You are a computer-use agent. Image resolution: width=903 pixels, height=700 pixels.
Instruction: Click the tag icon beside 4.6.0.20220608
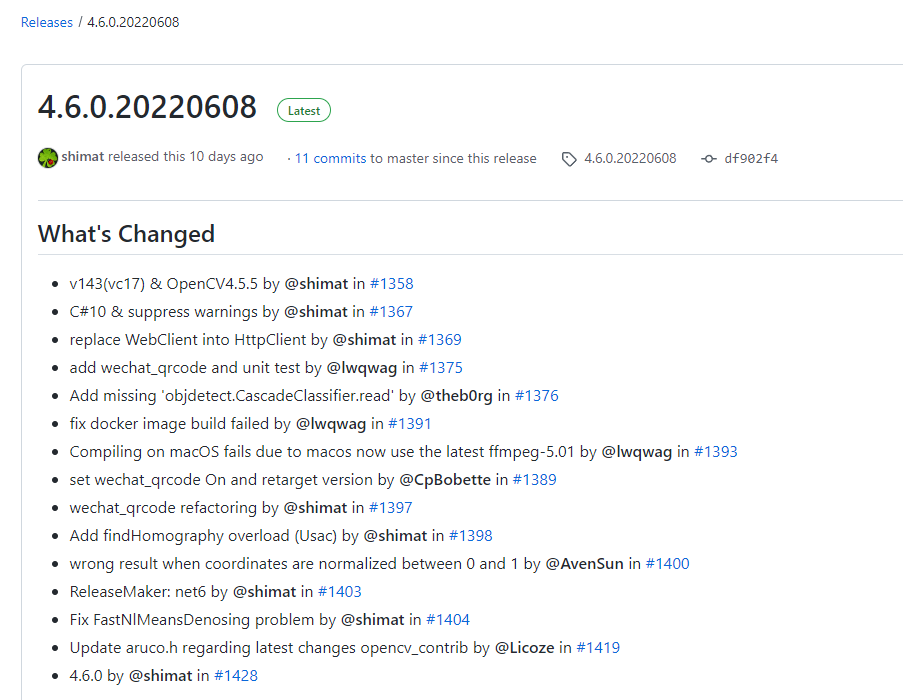tap(569, 159)
